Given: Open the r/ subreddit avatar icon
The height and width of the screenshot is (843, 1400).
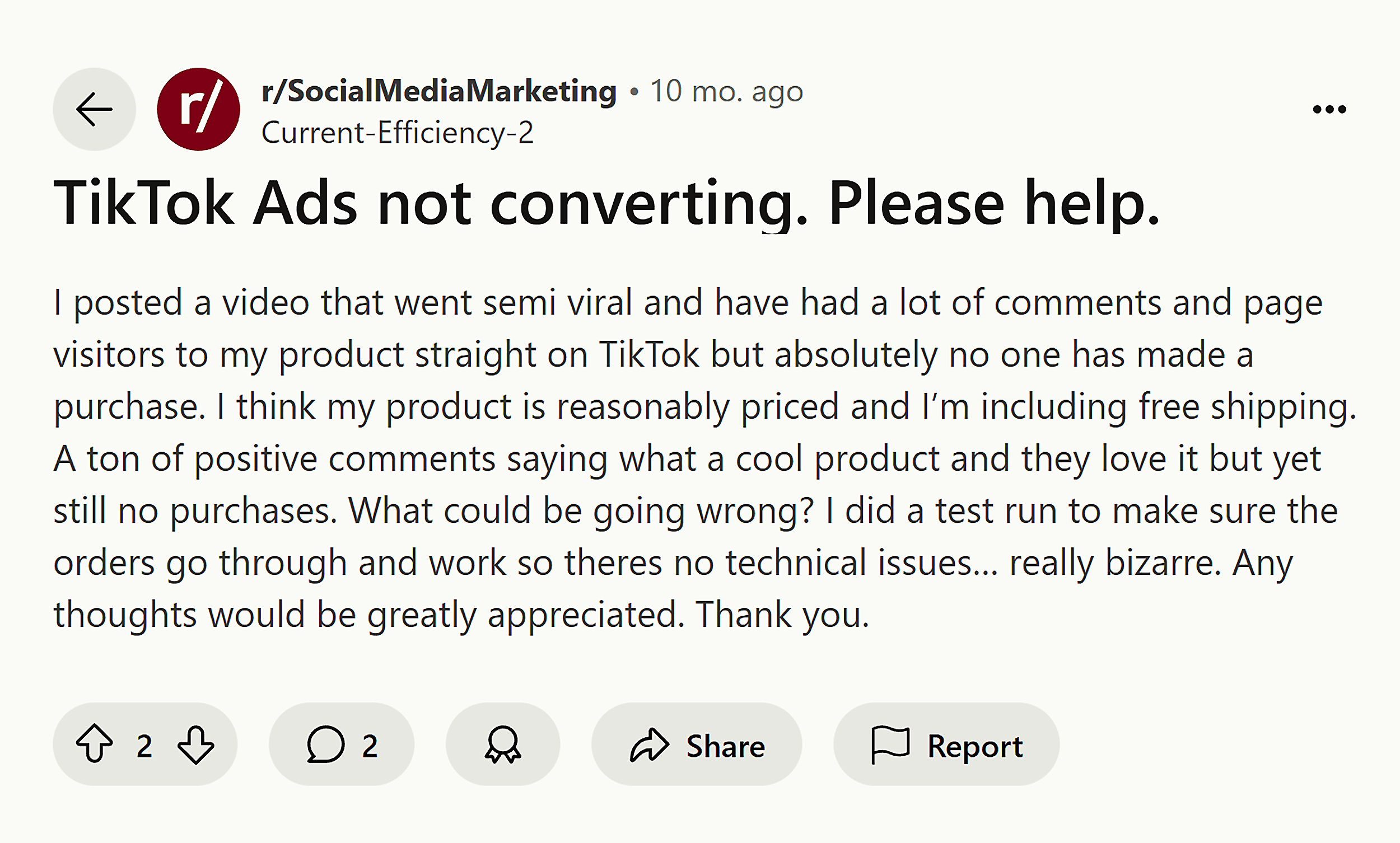Looking at the screenshot, I should click(198, 109).
